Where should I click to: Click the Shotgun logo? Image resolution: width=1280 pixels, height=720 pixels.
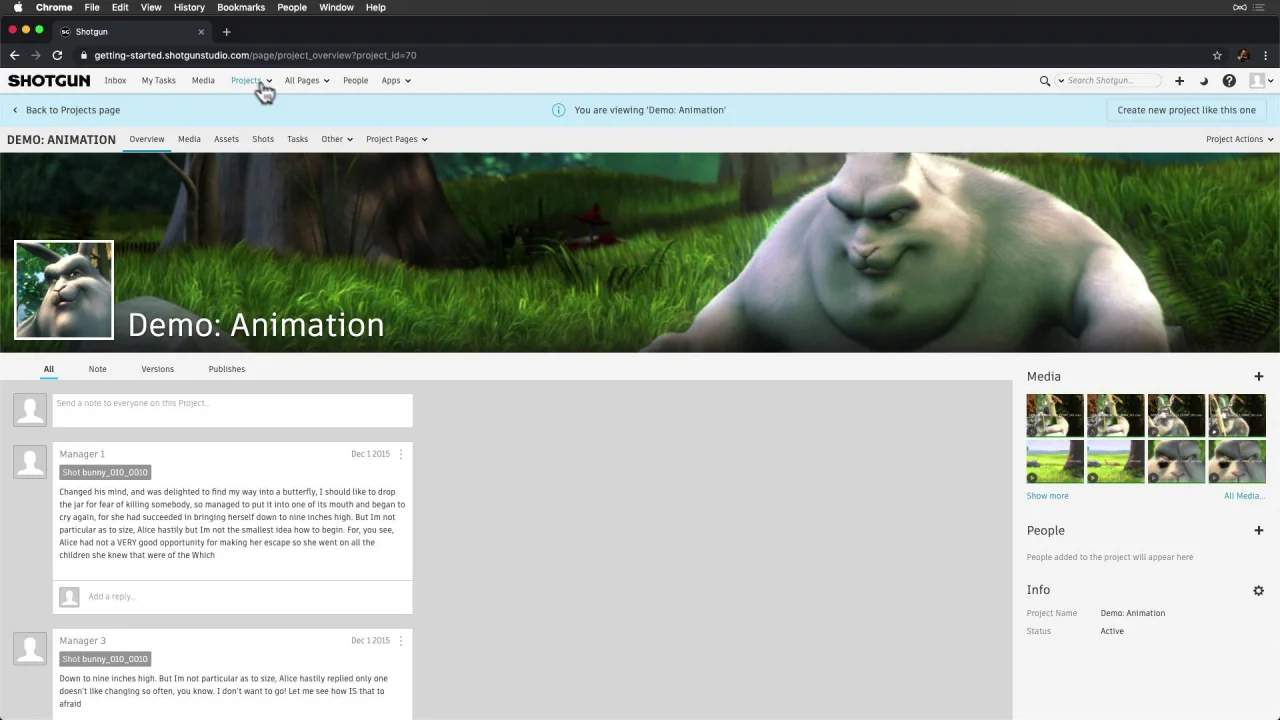tap(49, 80)
